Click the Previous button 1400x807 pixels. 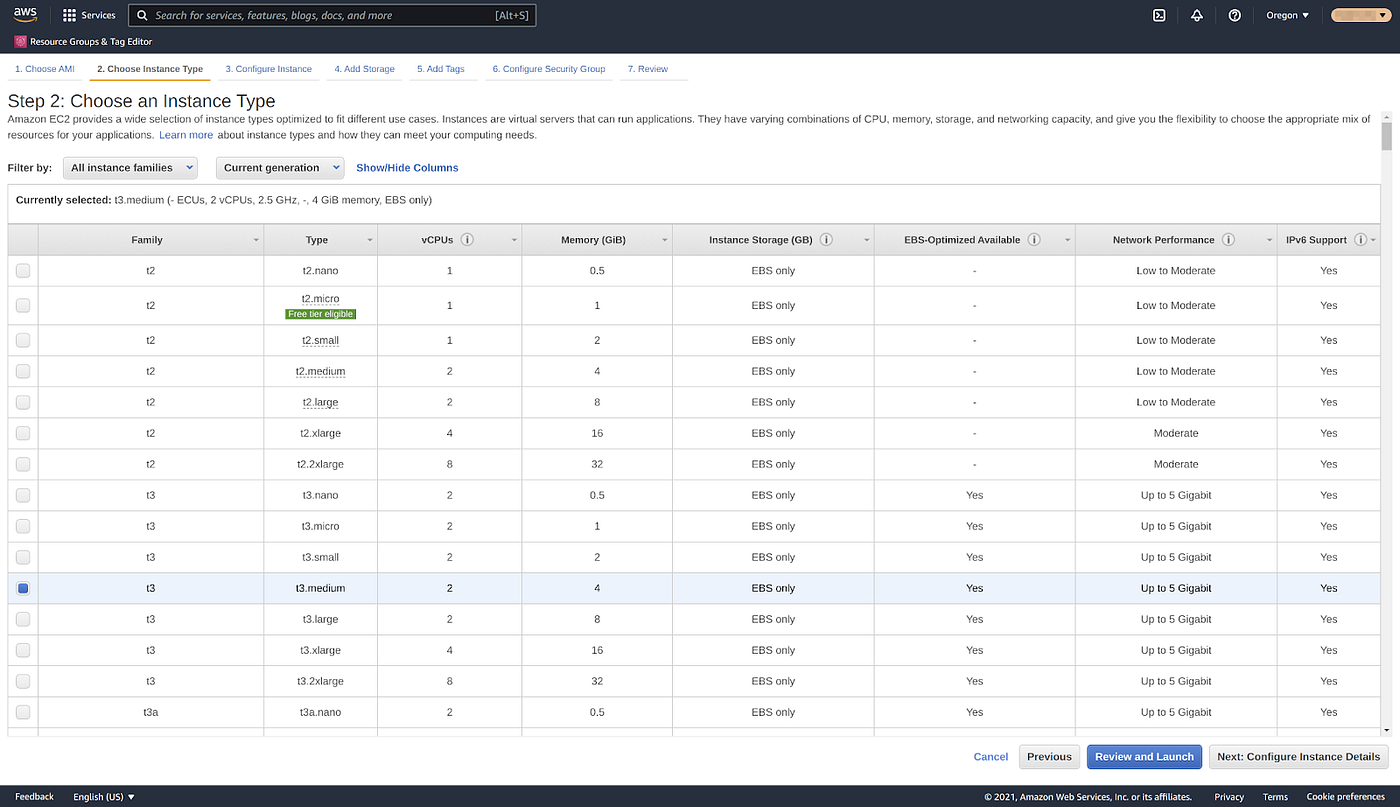1049,757
